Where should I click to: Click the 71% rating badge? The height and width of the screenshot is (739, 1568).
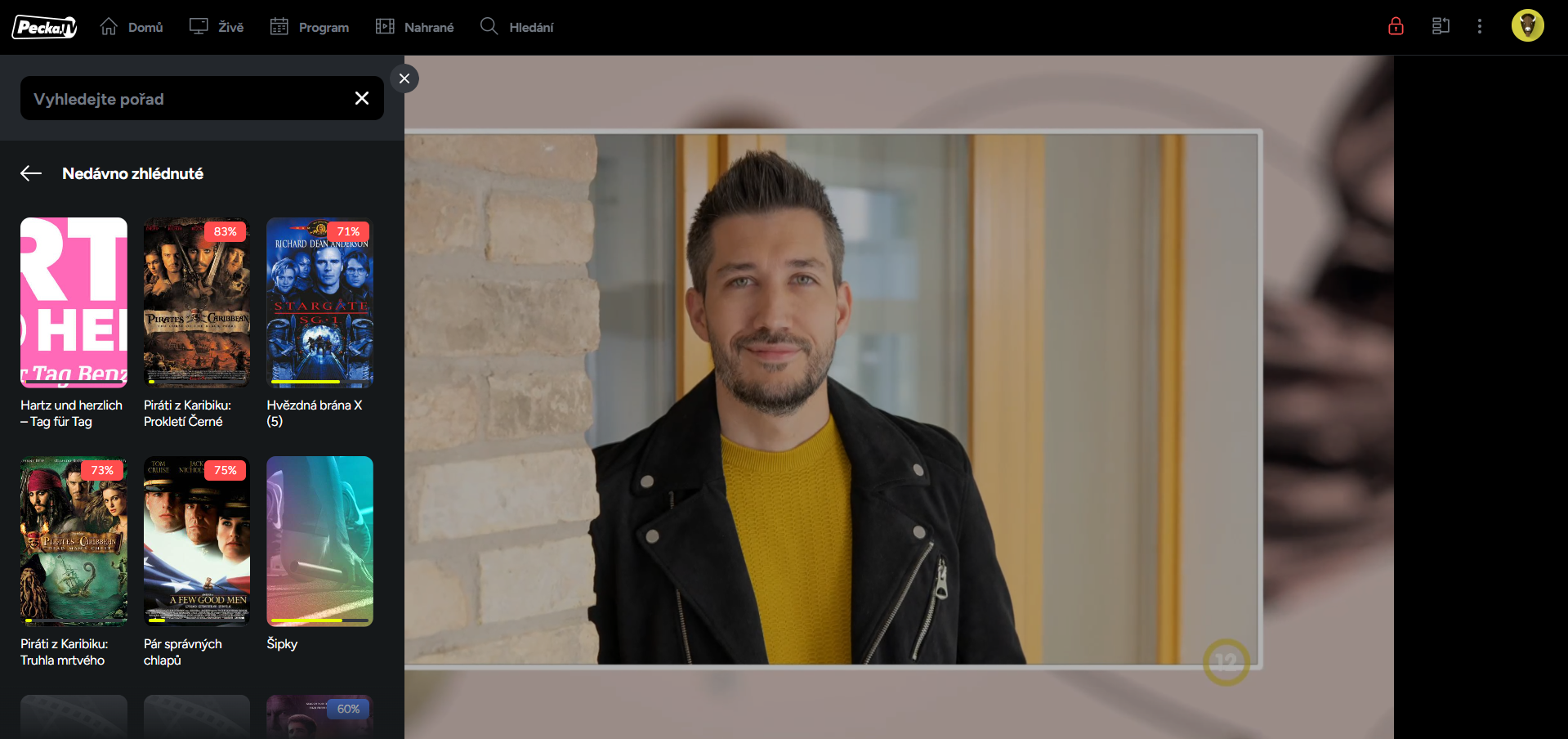click(x=348, y=231)
